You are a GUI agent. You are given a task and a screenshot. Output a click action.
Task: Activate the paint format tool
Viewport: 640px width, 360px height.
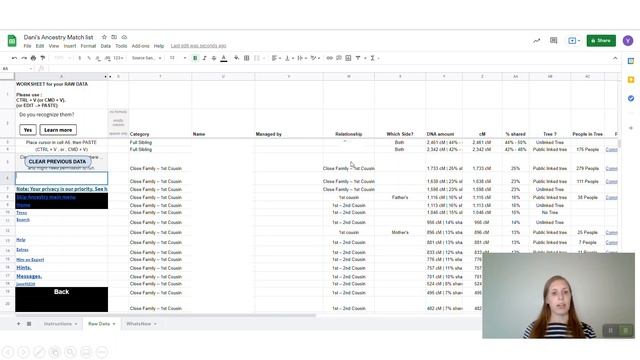click(x=42, y=58)
